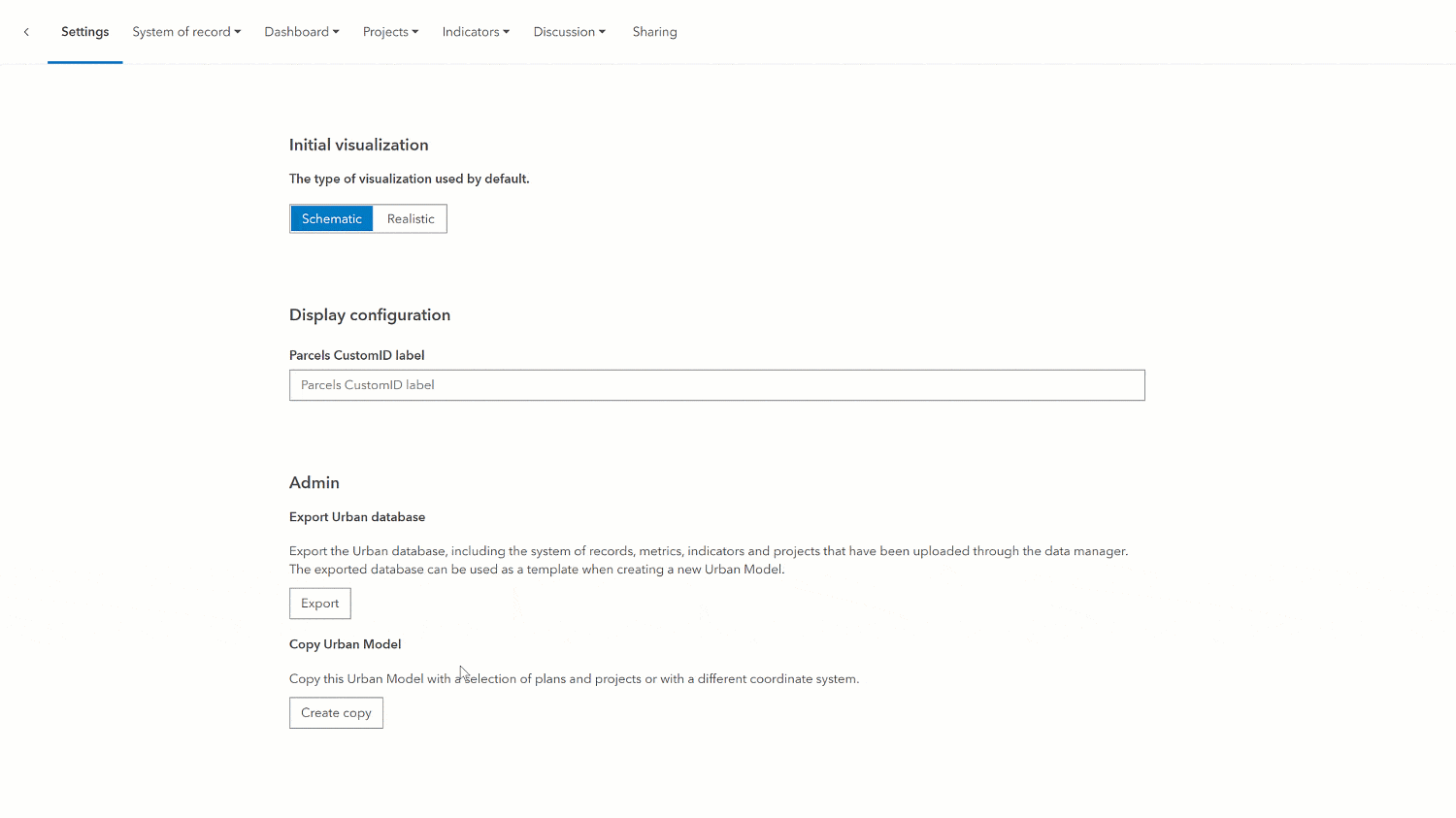Click the text 'The type of visualization used by default.'
Image resolution: width=1456 pixels, height=818 pixels.
(410, 179)
